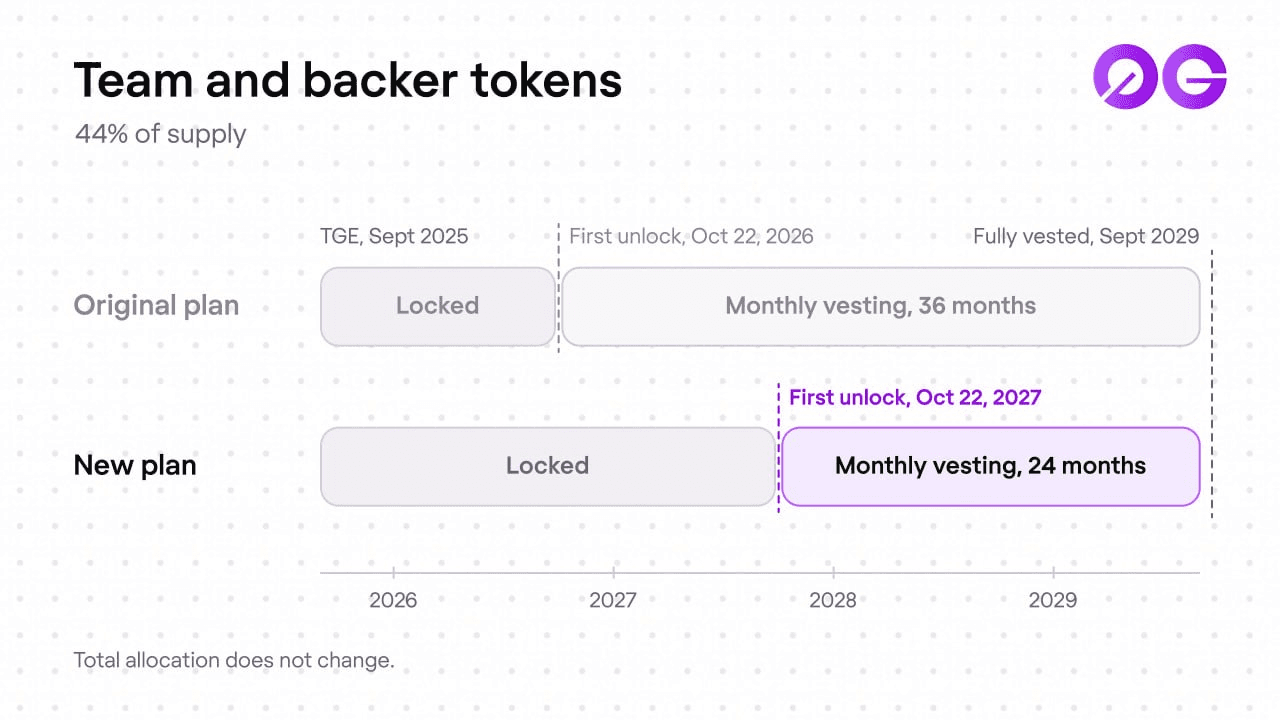The image size is (1280, 720).
Task: Click the gray dashed fully-vested end line
Action: click(1212, 385)
